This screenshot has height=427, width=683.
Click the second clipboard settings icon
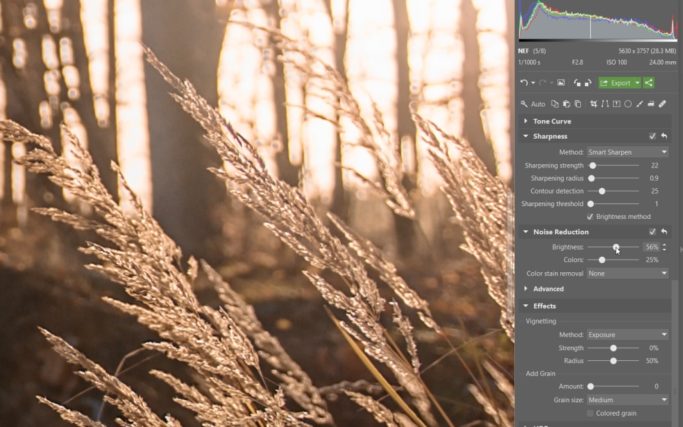[x=566, y=104]
